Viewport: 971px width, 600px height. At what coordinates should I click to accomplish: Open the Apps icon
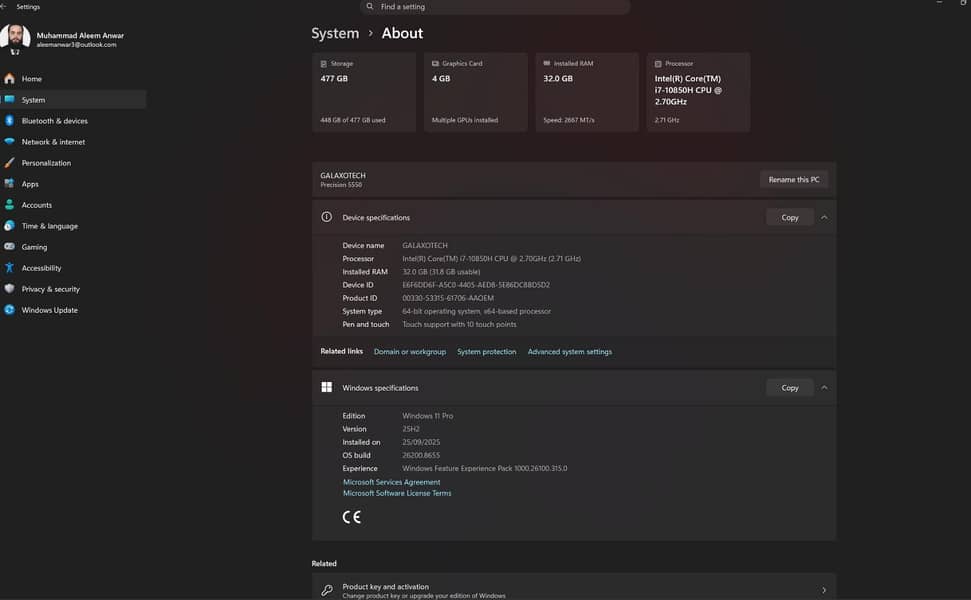(9, 183)
